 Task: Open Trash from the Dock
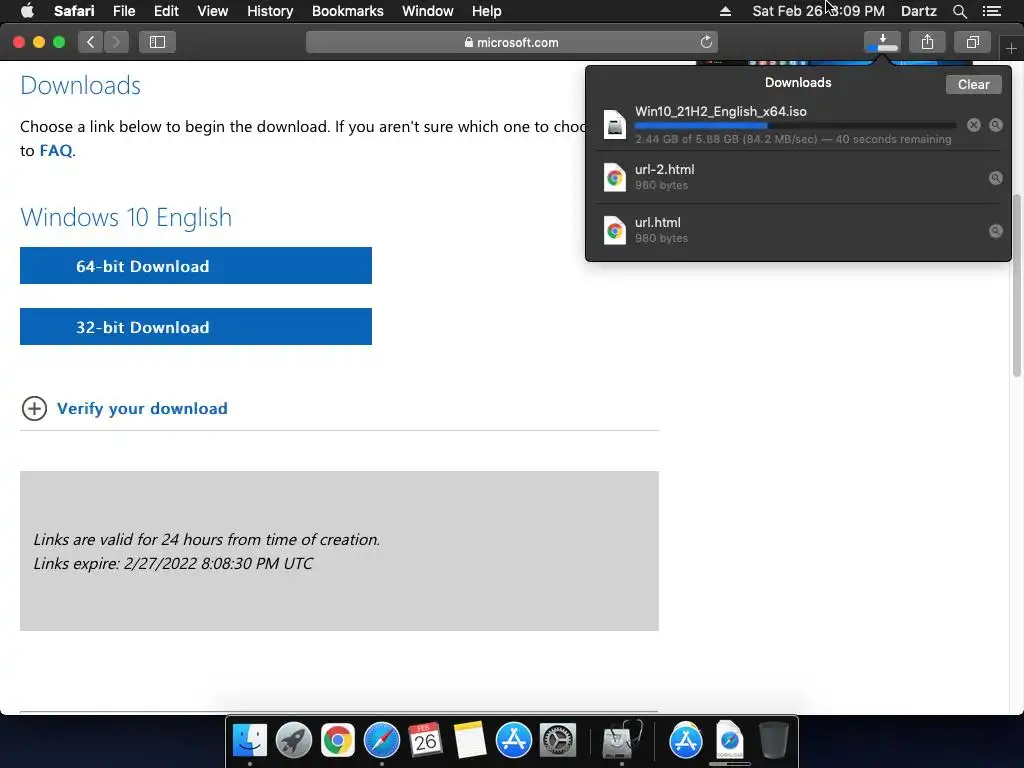pyautogui.click(x=774, y=740)
